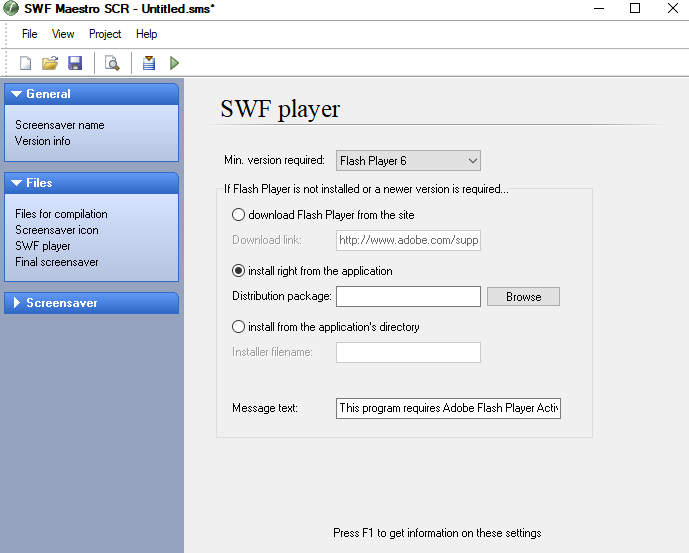Choose install from the application's directory
689x553 pixels.
[238, 327]
